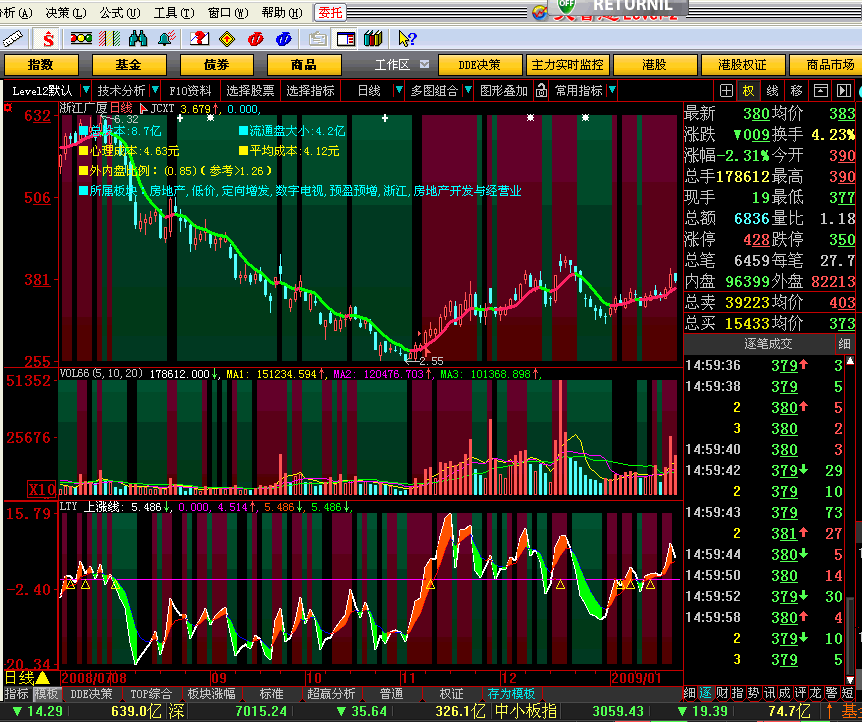Open the traffic light signal icon
862x722 pixels.
pyautogui.click(x=81, y=38)
